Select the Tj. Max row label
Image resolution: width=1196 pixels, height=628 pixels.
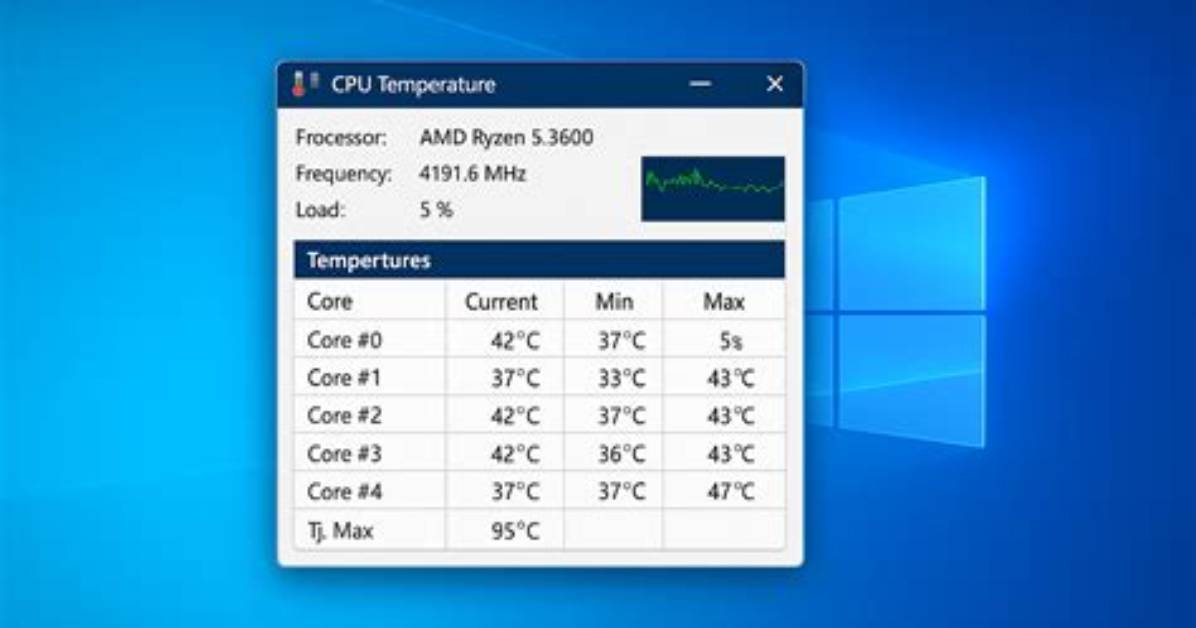click(x=340, y=531)
